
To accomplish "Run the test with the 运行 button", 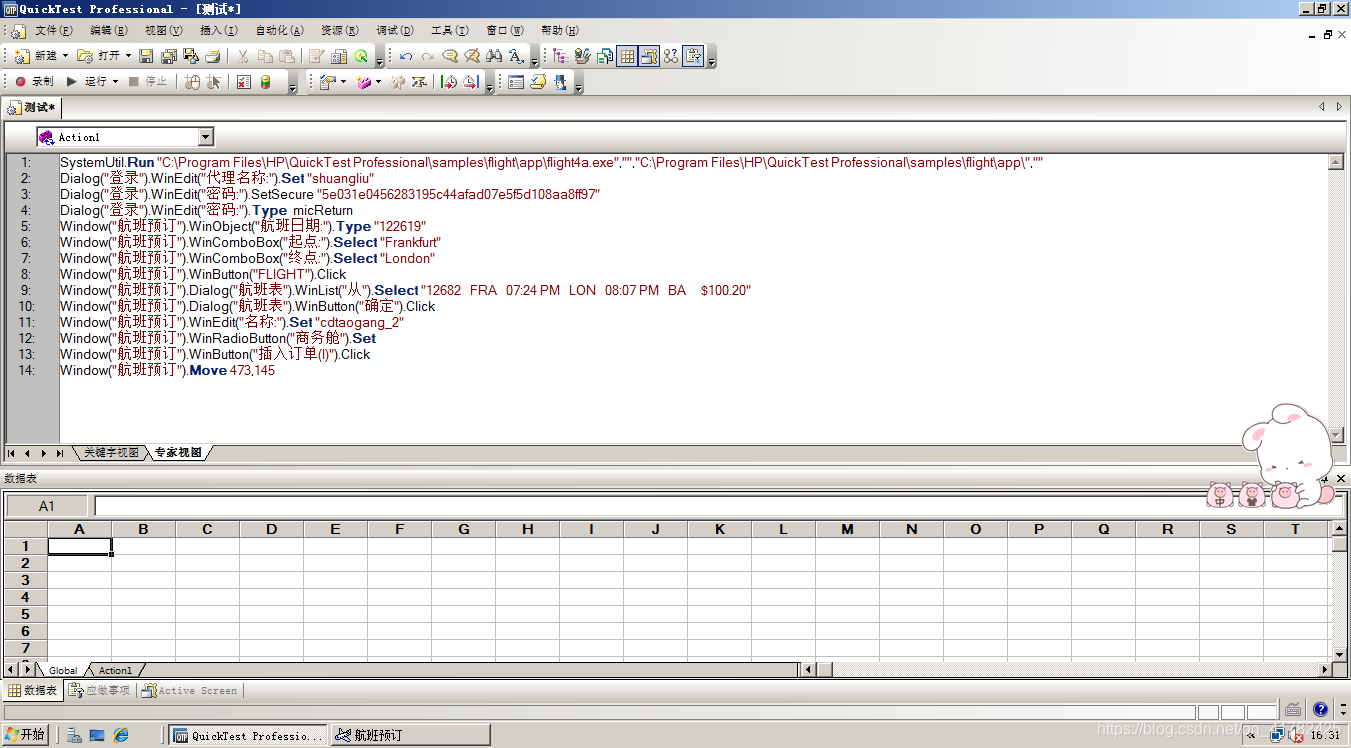I will (87, 82).
